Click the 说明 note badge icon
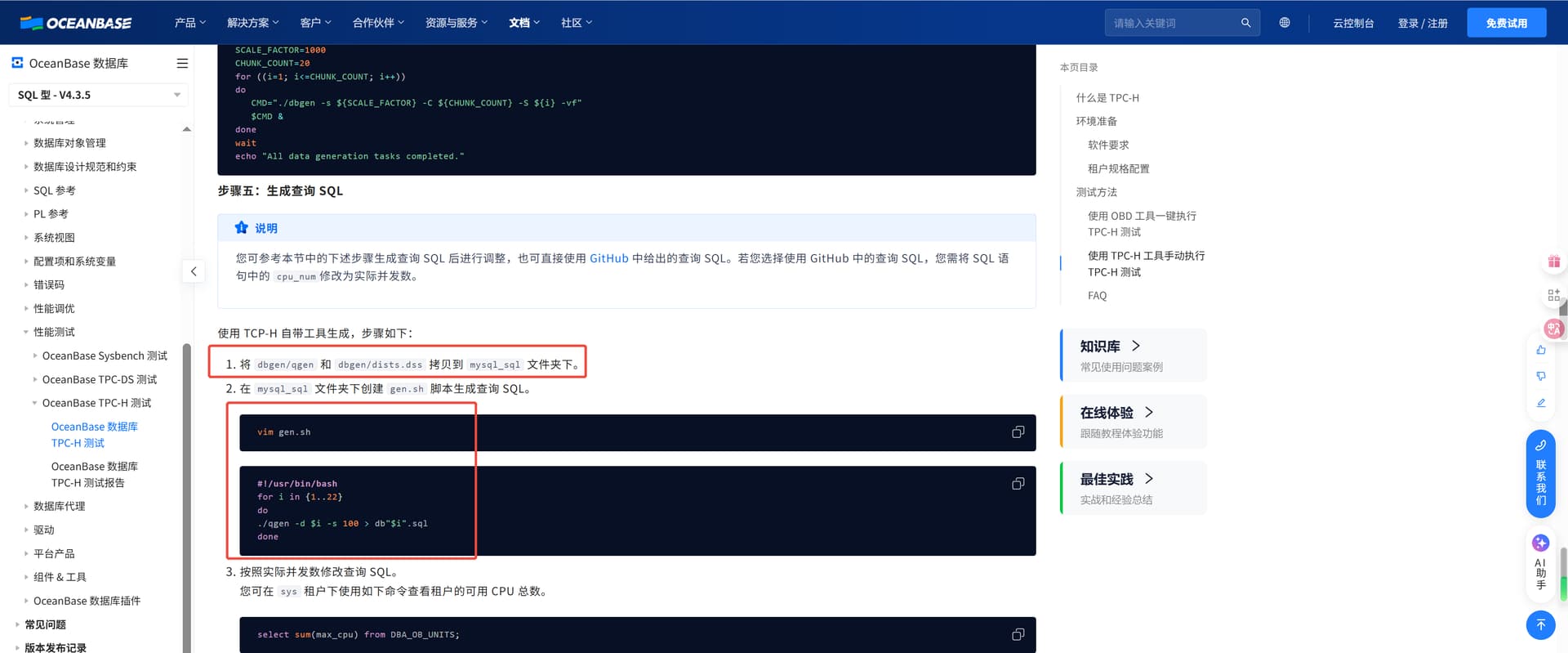The image size is (1568, 653). (241, 228)
